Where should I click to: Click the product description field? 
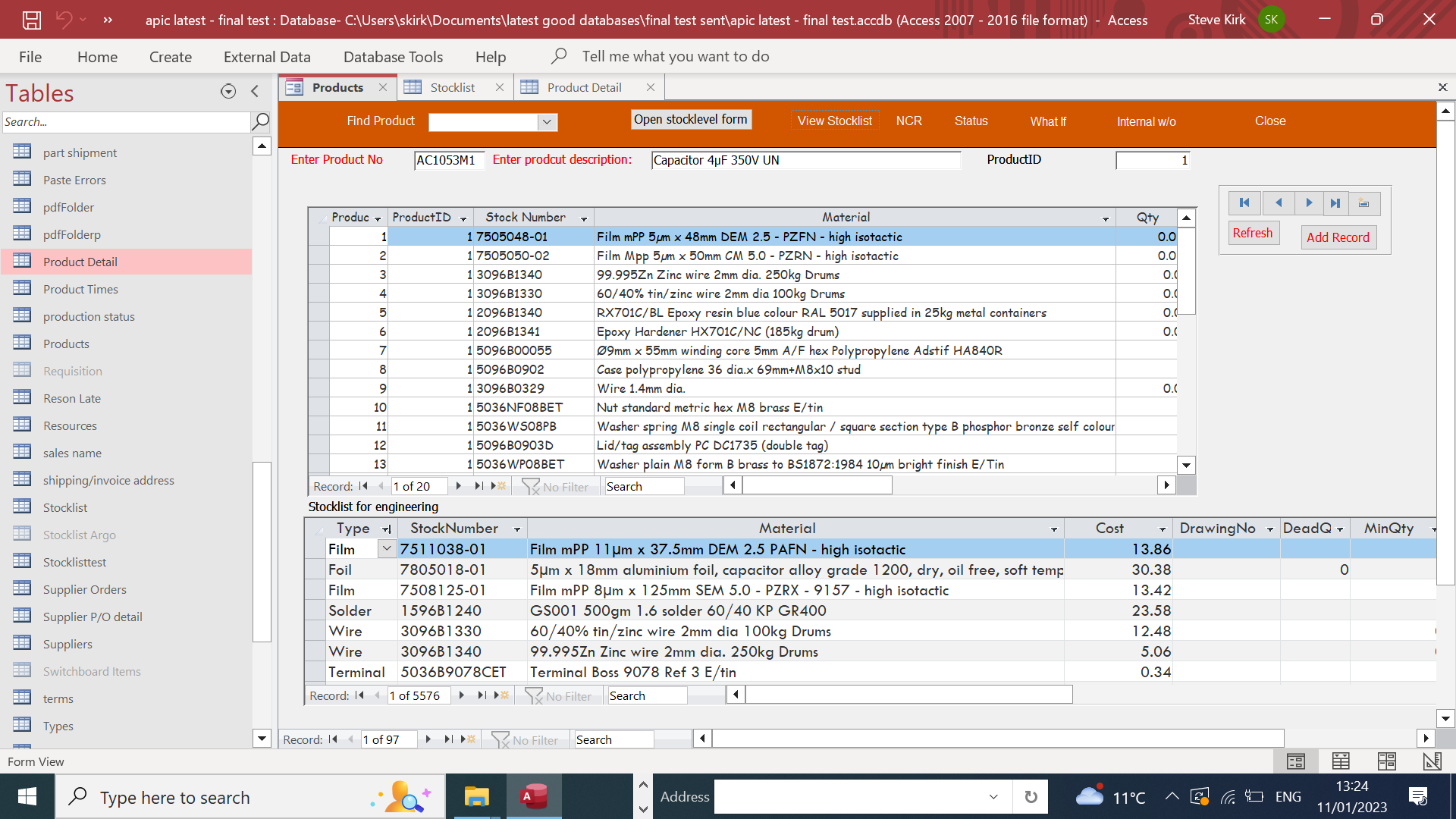pos(806,160)
